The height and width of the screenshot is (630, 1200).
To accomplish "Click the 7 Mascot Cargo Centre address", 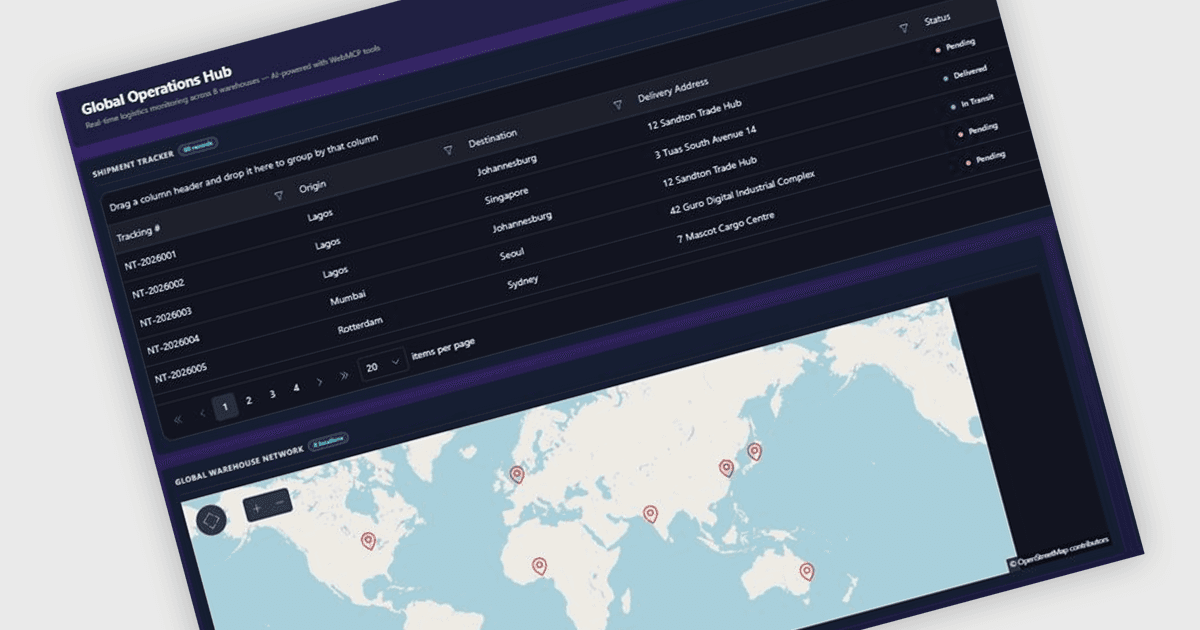I will 725,229.
